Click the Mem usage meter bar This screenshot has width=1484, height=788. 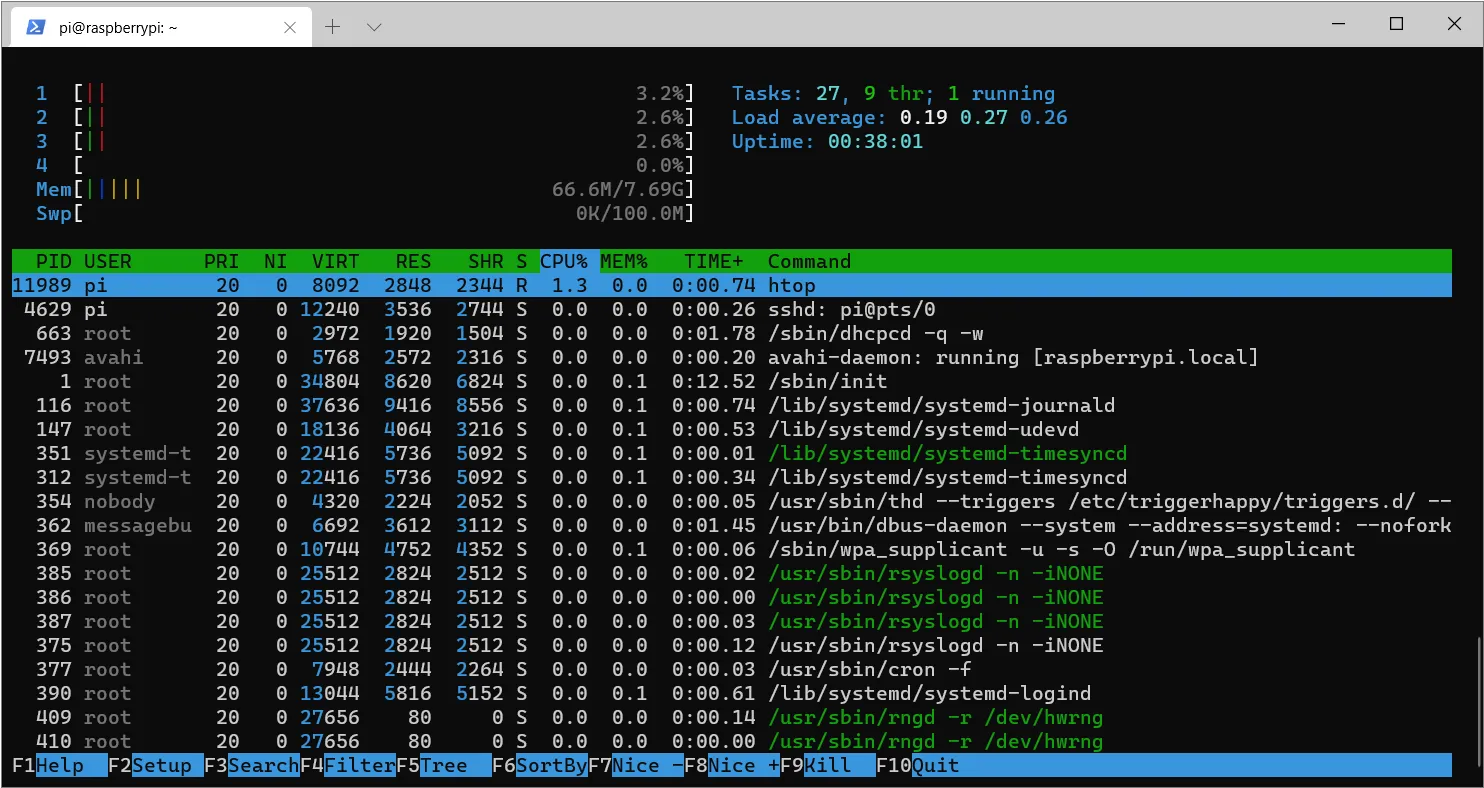tap(384, 189)
